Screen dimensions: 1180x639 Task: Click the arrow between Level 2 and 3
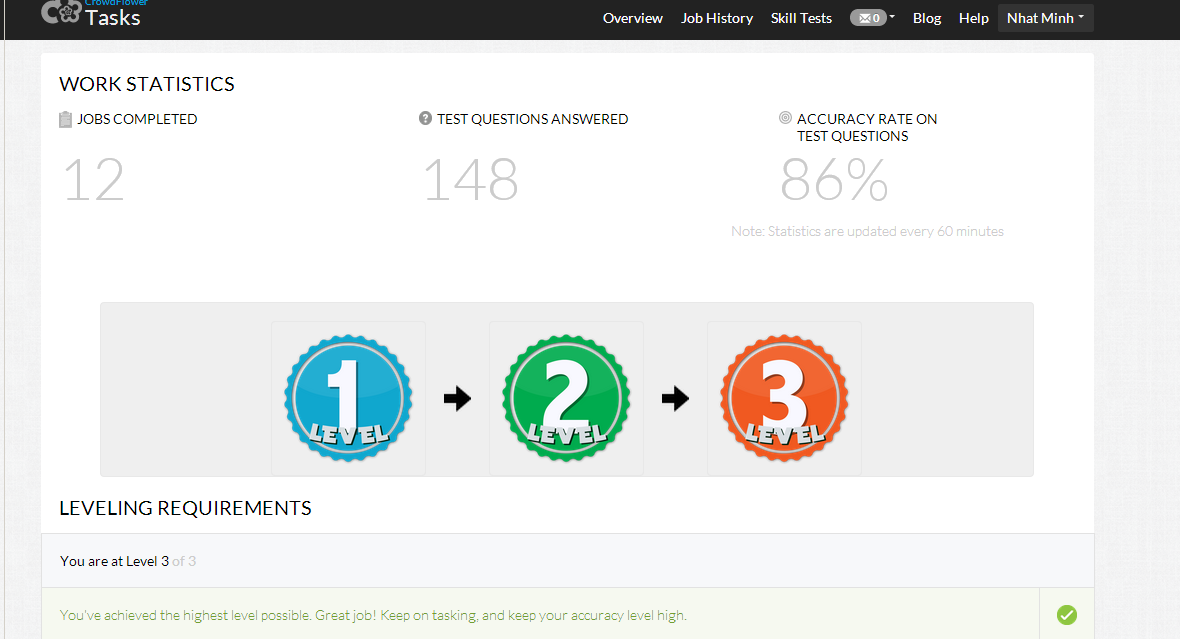click(x=676, y=398)
